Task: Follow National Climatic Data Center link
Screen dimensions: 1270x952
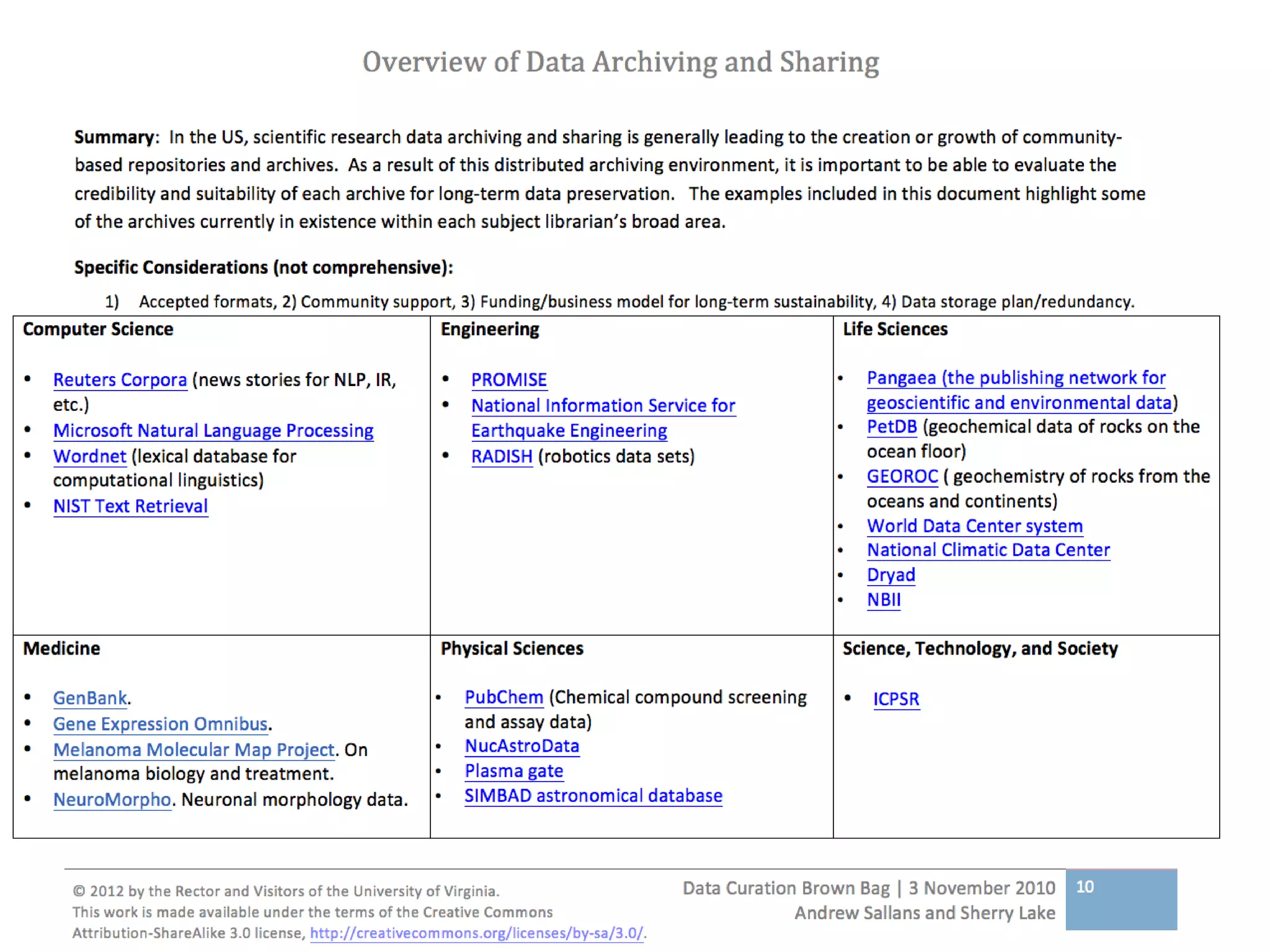Action: click(988, 550)
